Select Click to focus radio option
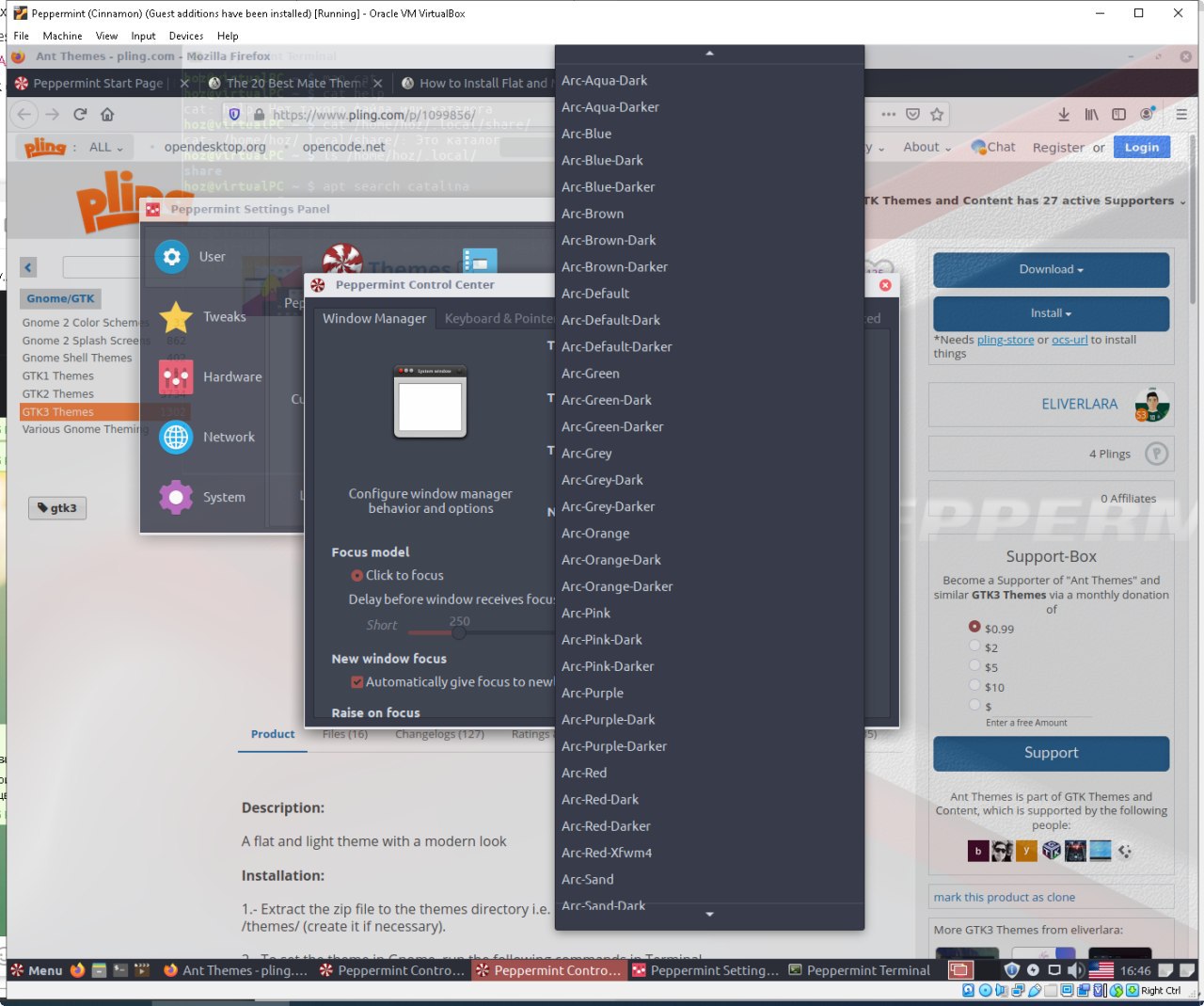The image size is (1204, 1006). 356,575
